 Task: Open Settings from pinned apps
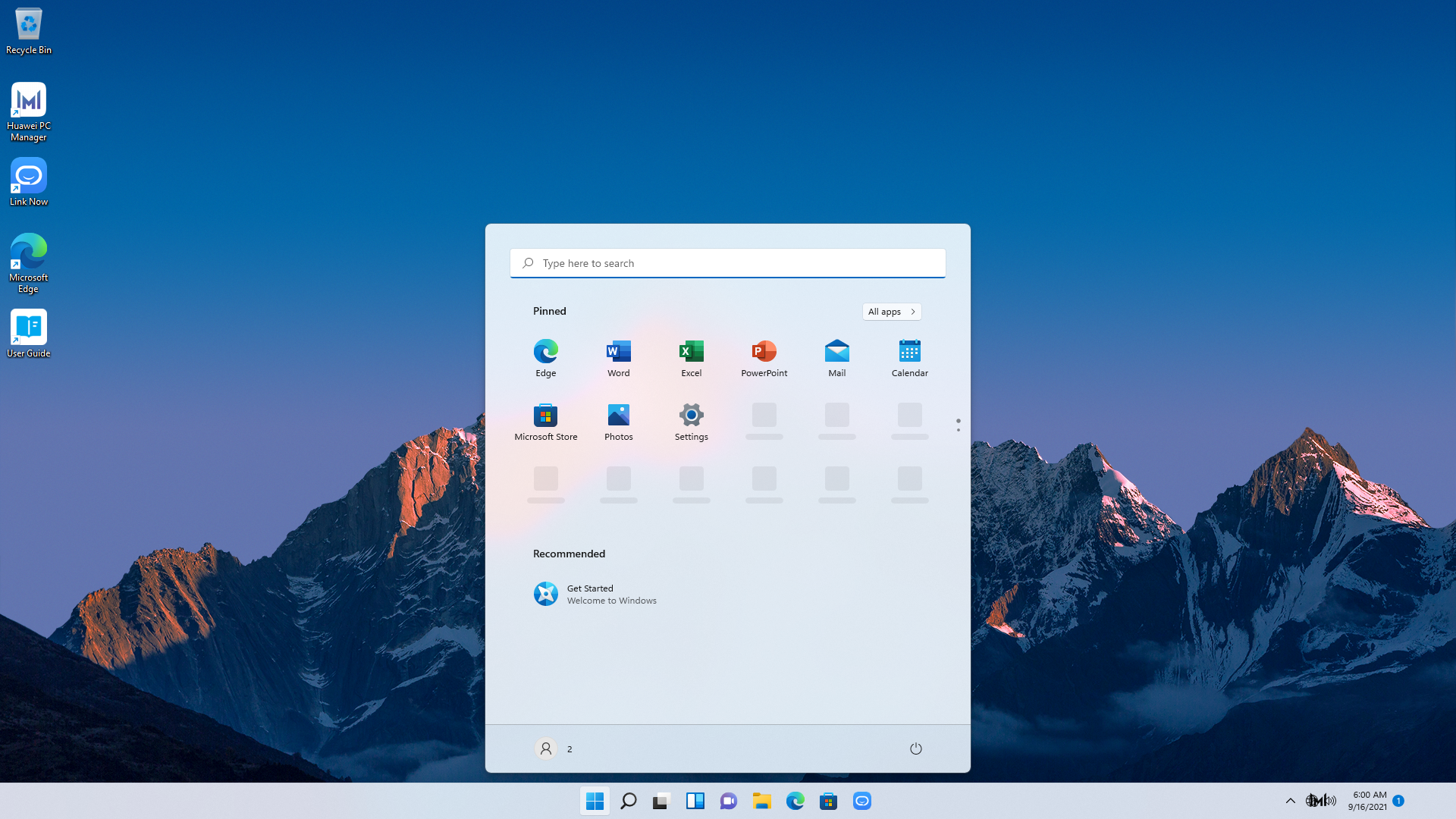click(691, 422)
